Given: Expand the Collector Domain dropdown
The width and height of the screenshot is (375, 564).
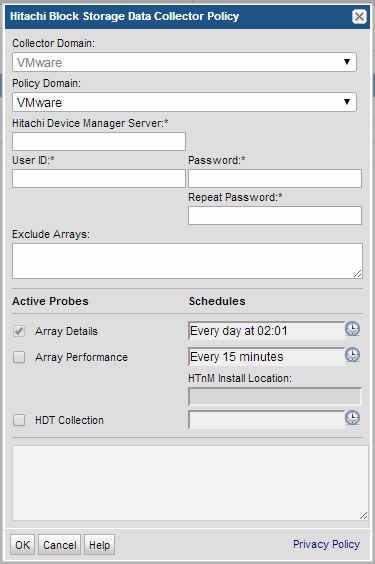Looking at the screenshot, I should (x=184, y=62).
